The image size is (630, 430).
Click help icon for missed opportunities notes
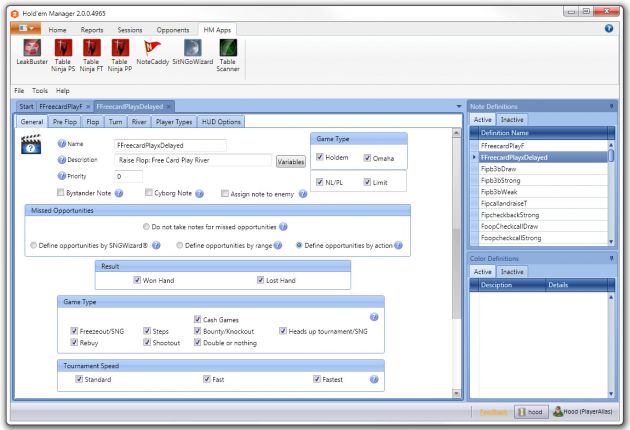coord(283,227)
